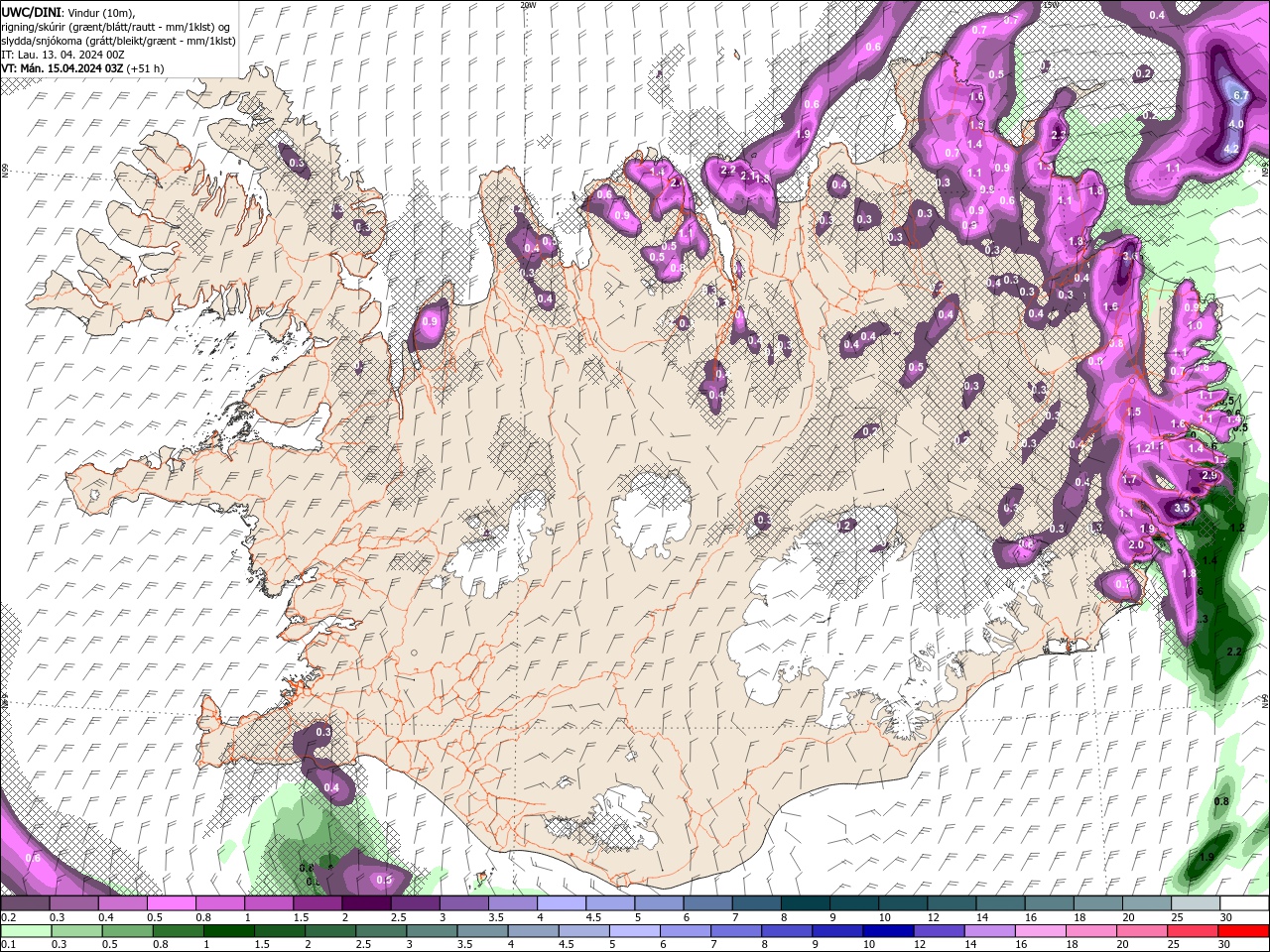Click the 4.0 precipitation value on the map
The image size is (1270, 952).
point(1235,124)
